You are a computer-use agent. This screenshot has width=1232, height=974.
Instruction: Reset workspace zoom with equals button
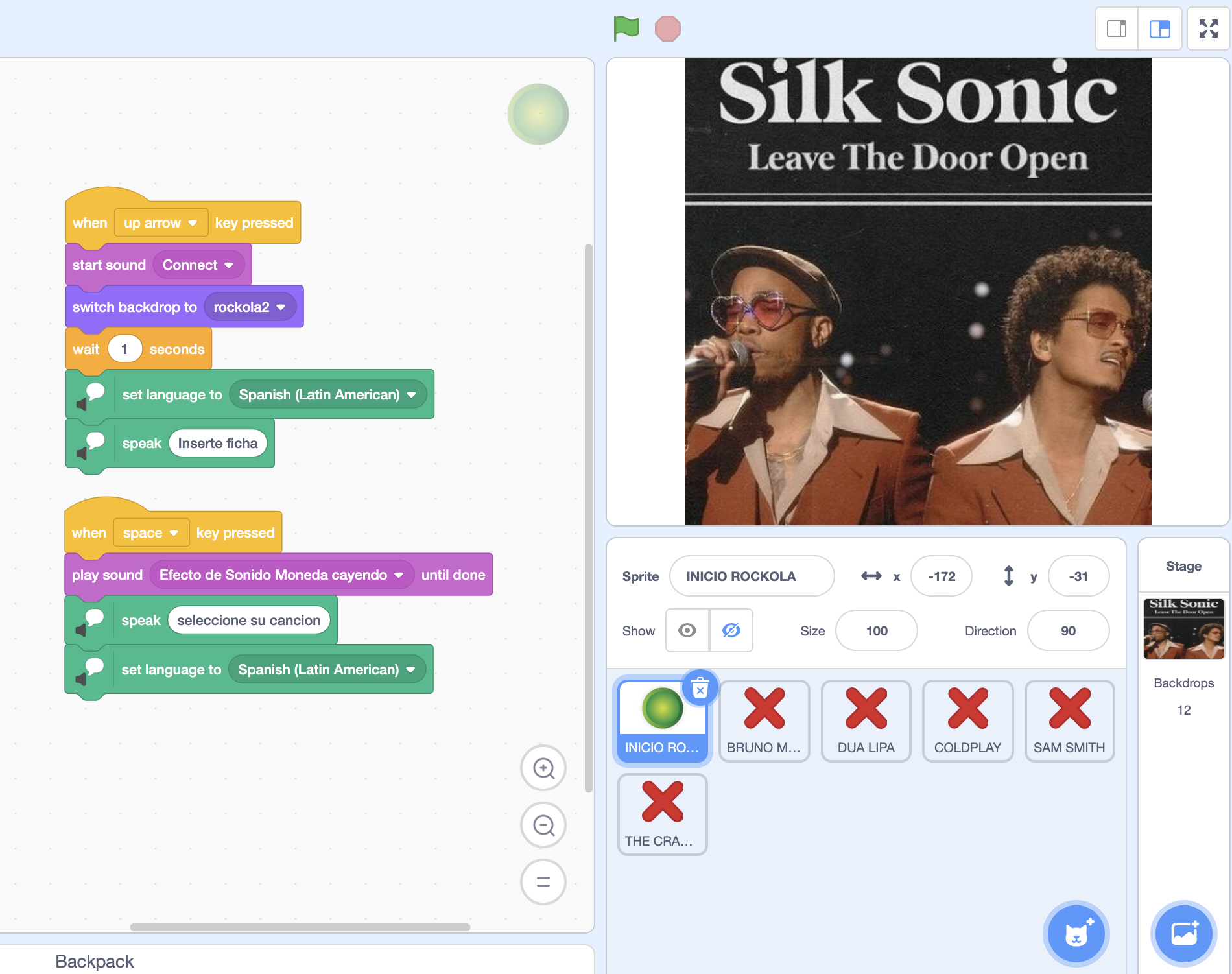[x=543, y=882]
